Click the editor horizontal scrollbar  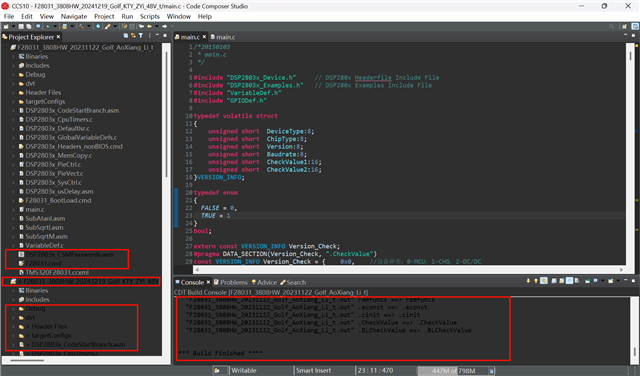[408, 269]
